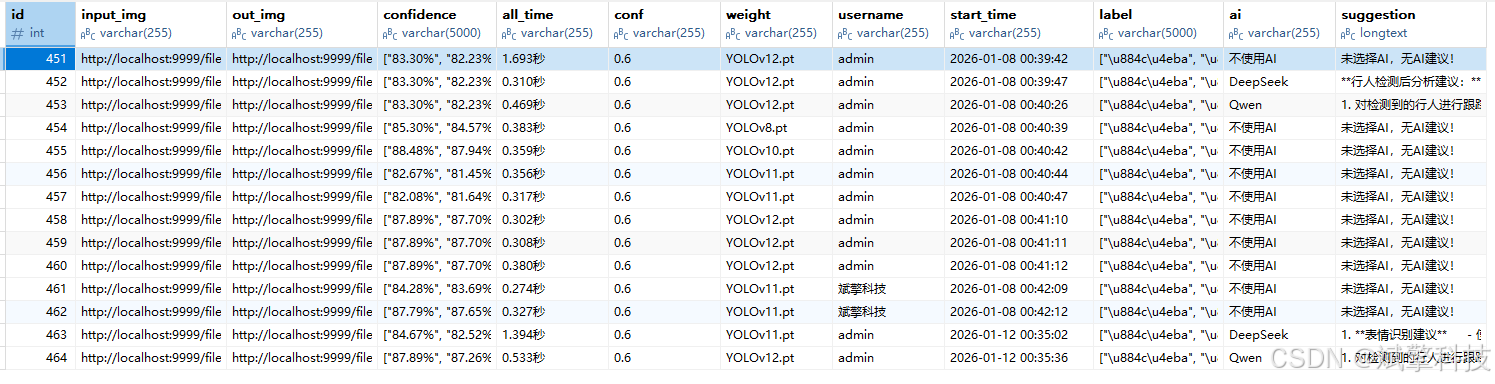Select the conf column header
The width and height of the screenshot is (1495, 384).
pyautogui.click(x=664, y=23)
